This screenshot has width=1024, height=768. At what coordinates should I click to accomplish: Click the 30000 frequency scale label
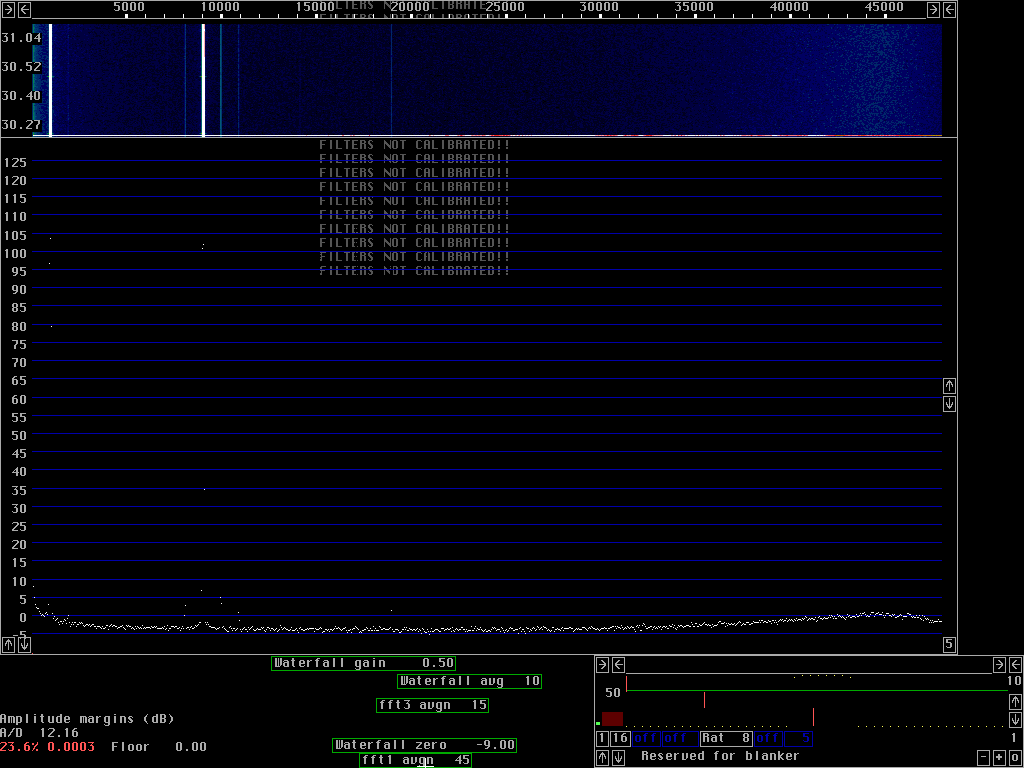click(600, 7)
